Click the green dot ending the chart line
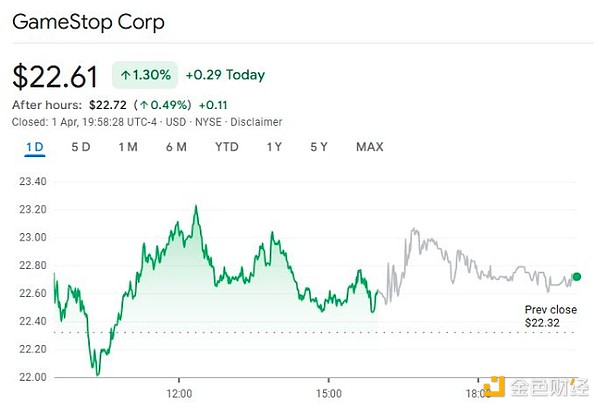 [x=576, y=277]
